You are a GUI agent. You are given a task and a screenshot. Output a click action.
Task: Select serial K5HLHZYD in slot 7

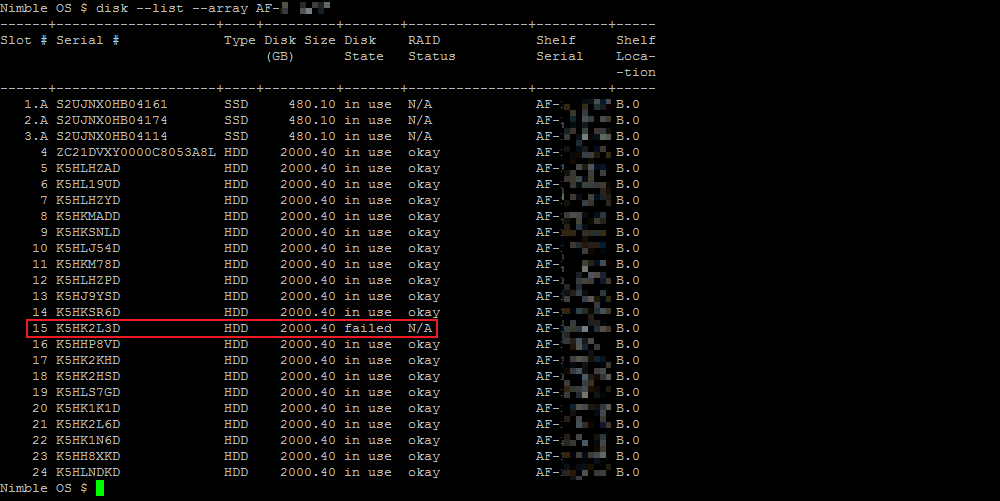click(88, 200)
